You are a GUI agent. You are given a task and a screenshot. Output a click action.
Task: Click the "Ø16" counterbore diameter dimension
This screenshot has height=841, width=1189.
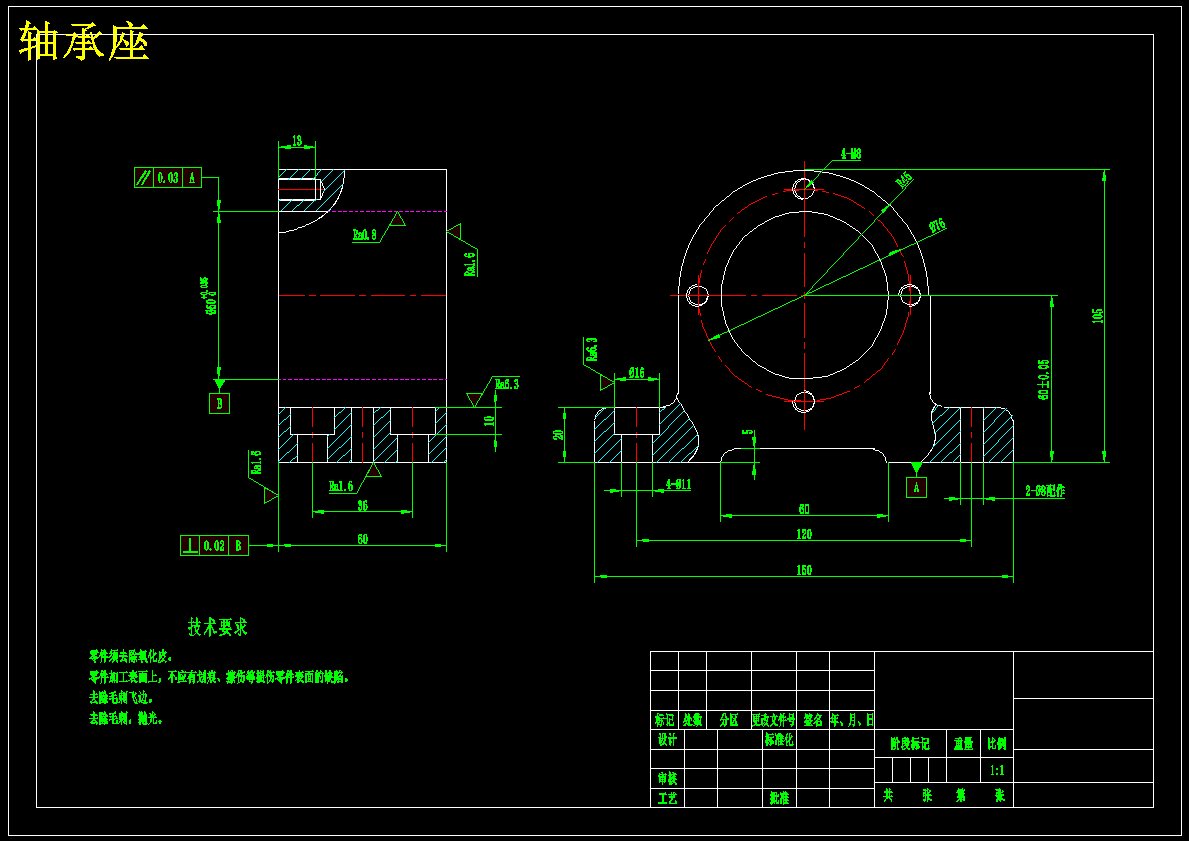[636, 372]
